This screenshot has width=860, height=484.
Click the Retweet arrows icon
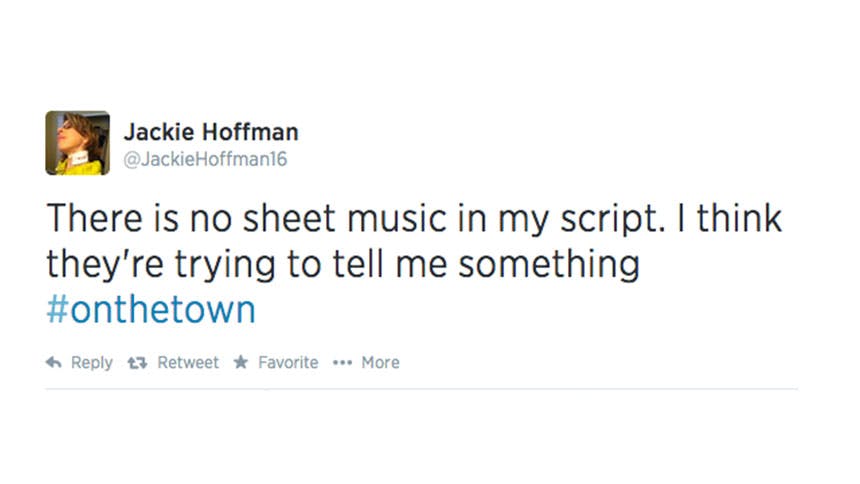pyautogui.click(x=138, y=363)
